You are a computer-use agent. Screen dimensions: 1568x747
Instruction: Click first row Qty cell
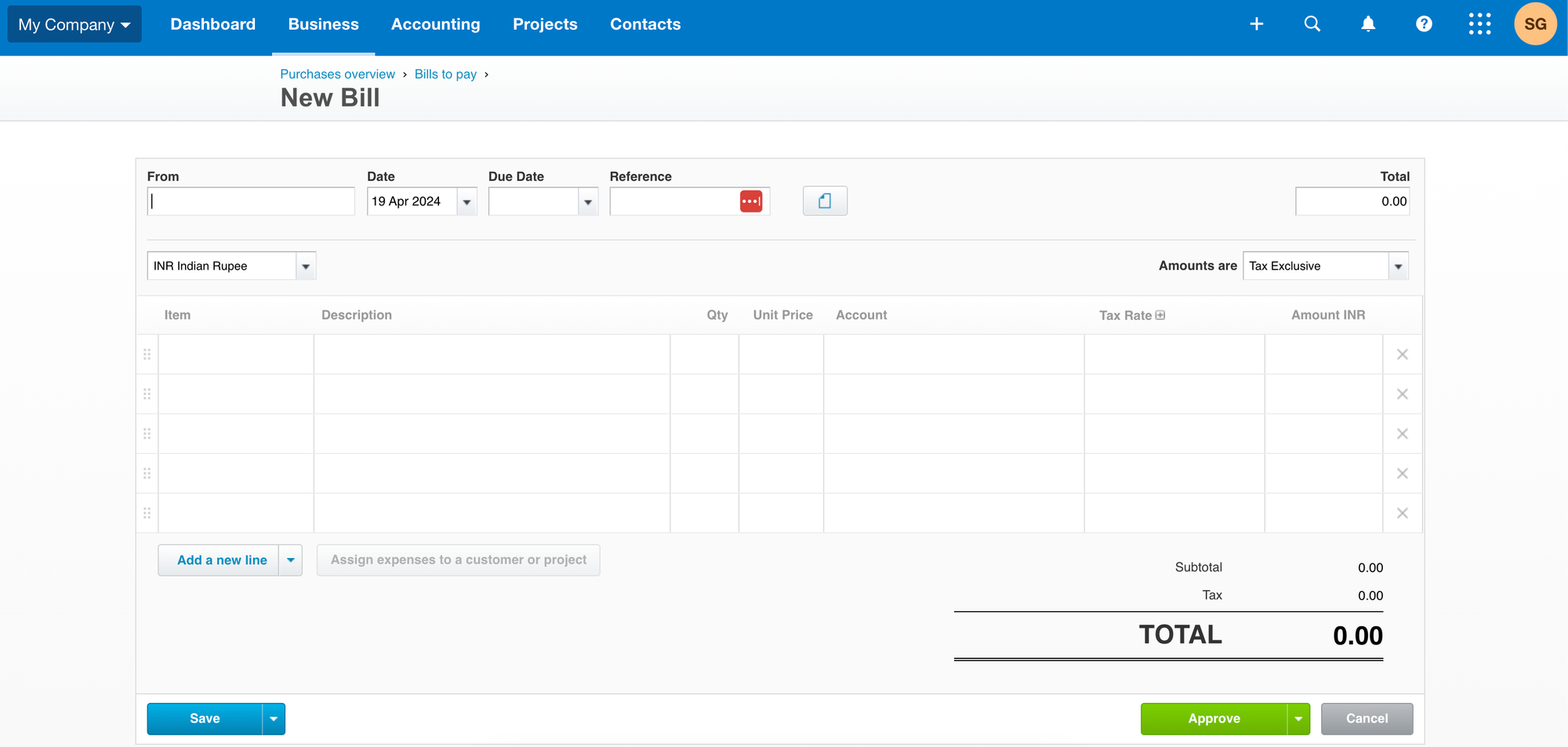point(704,354)
